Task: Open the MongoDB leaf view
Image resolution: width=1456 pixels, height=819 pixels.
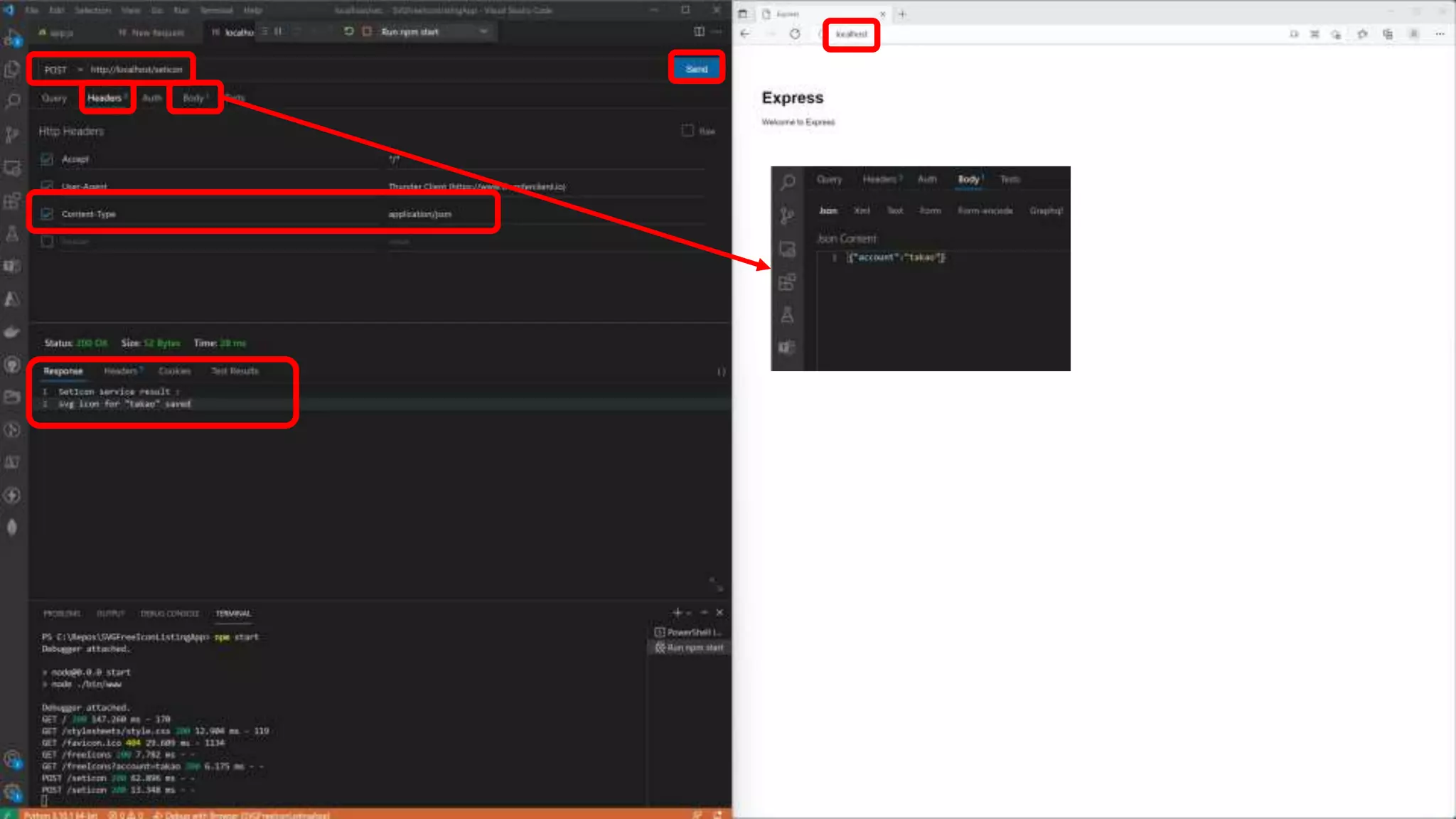Action: point(12,528)
